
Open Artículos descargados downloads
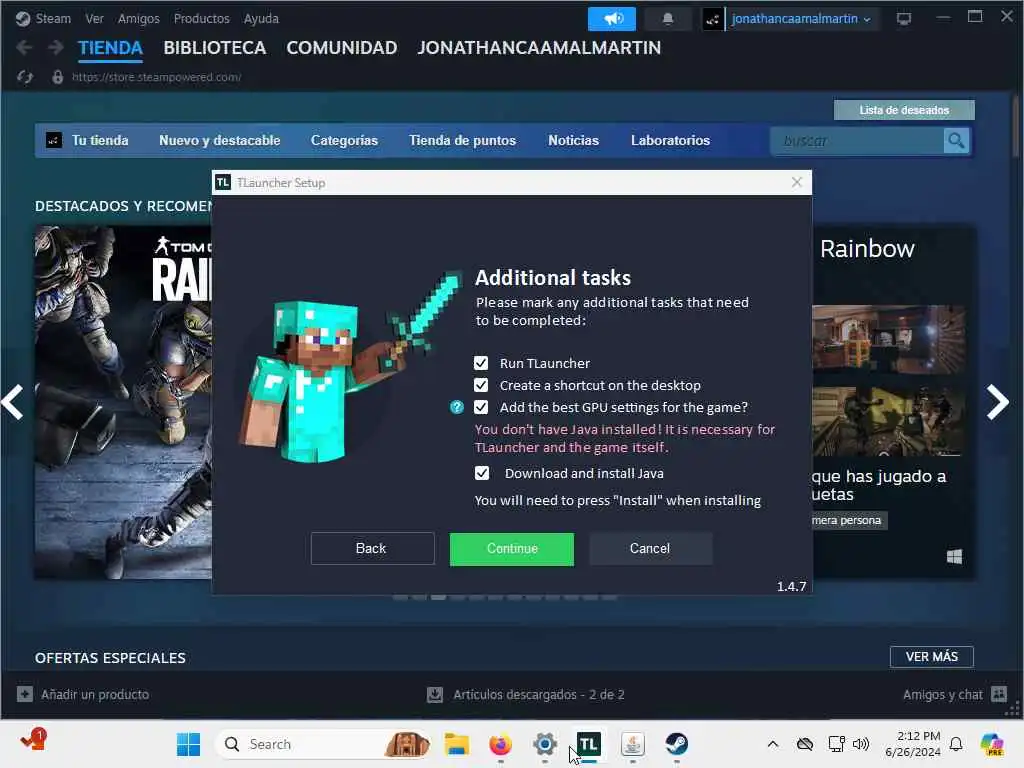point(526,694)
